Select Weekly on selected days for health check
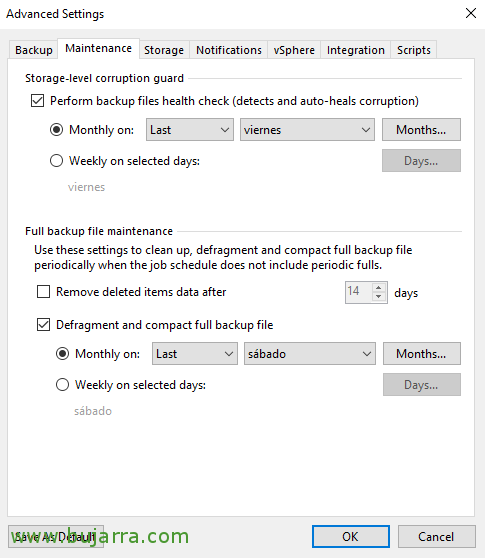This screenshot has height=558, width=485. (57, 161)
